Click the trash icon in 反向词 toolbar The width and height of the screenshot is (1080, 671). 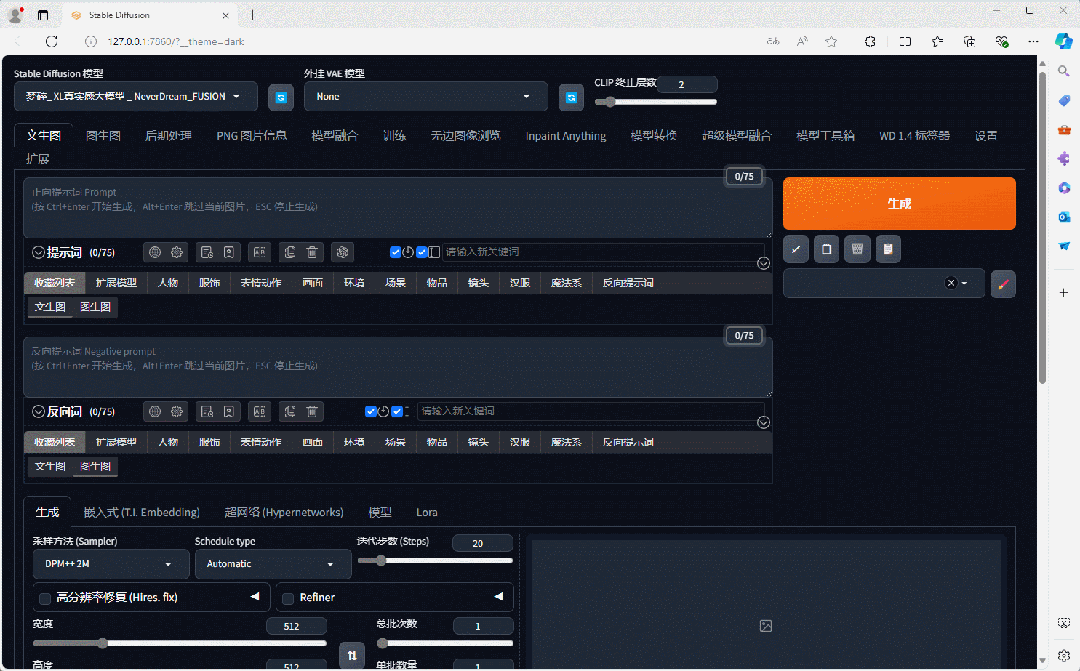(312, 411)
